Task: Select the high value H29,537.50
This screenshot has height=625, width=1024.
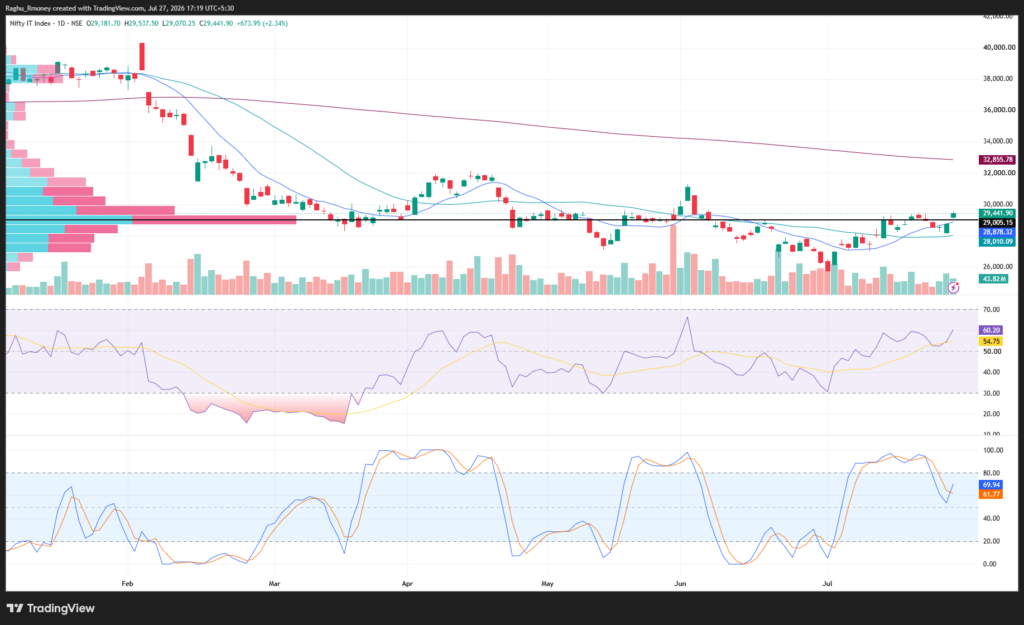Action: pos(142,24)
